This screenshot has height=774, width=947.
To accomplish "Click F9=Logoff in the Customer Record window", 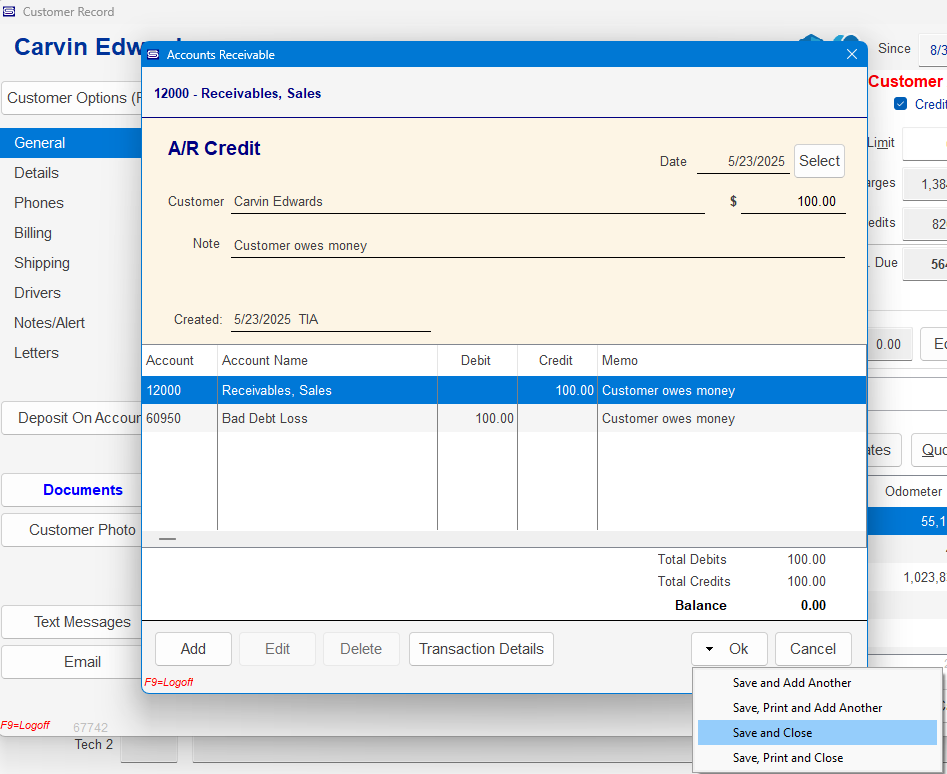I will (25, 725).
